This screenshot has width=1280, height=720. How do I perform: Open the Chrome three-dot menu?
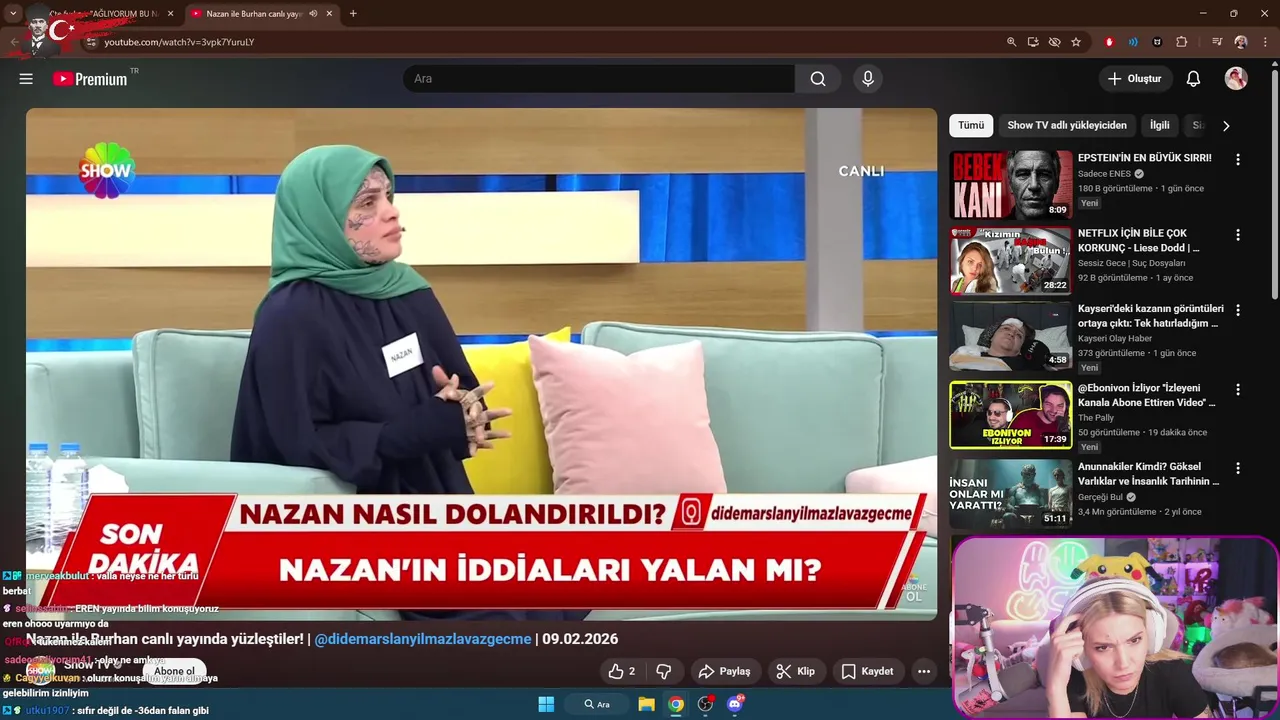point(1265,42)
